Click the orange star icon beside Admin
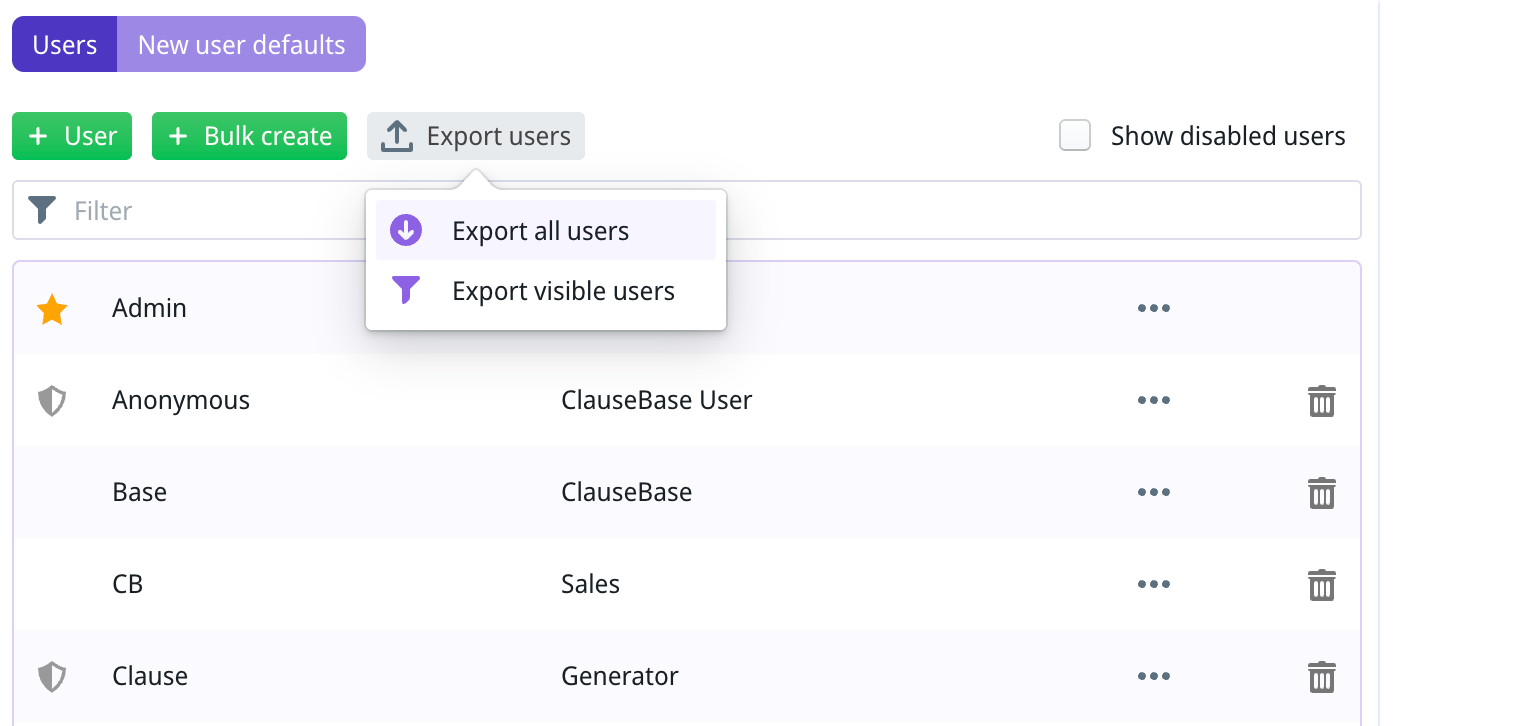This screenshot has height=726, width=1518. (52, 310)
